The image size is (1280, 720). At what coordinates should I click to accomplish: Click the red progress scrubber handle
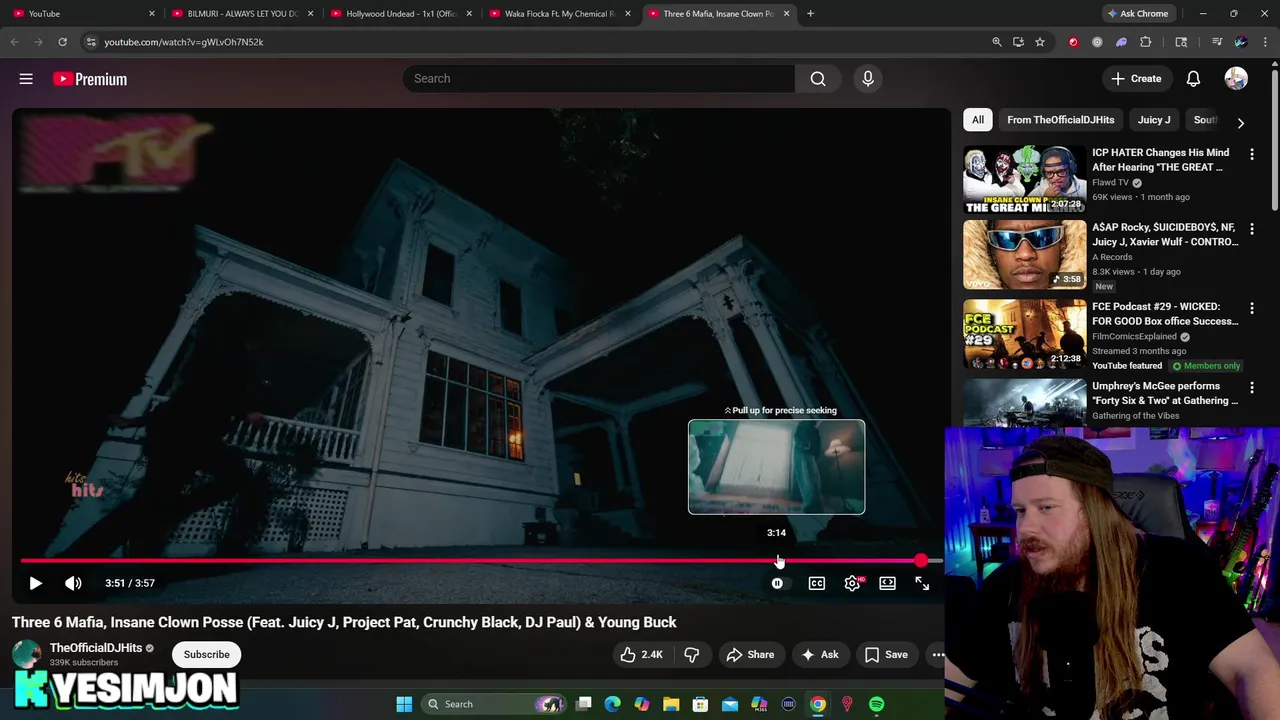(921, 561)
